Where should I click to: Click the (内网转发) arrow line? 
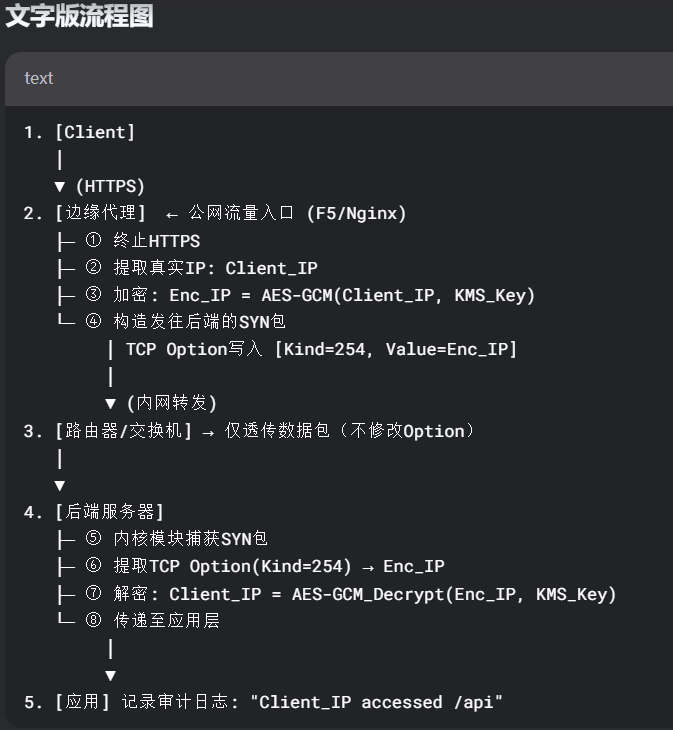pos(161,403)
